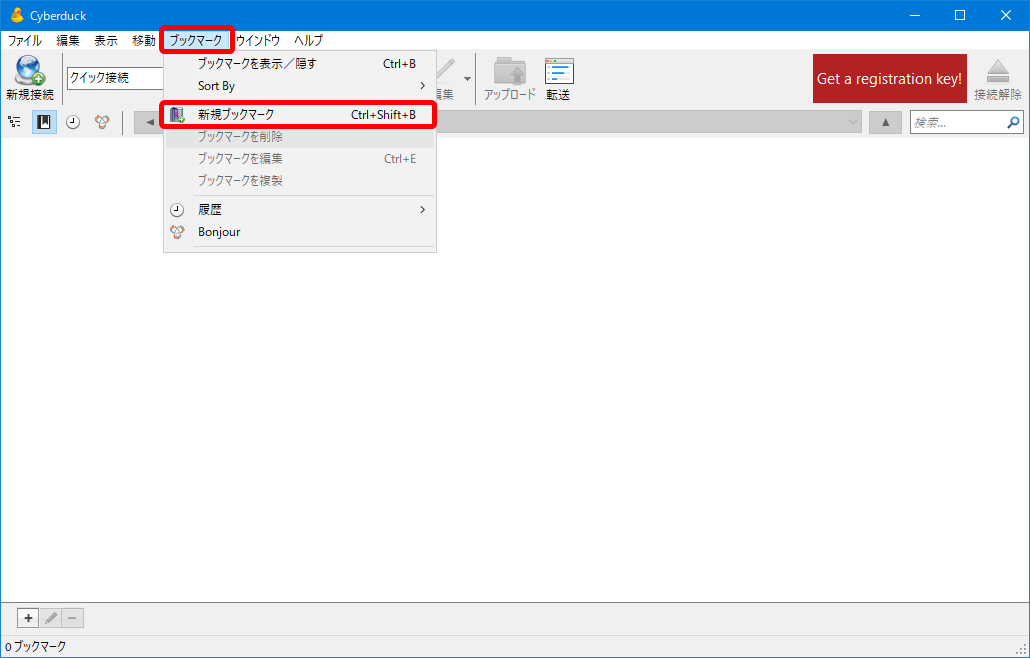Switch to outline browser view icon
1030x658 pixels.
[x=14, y=122]
